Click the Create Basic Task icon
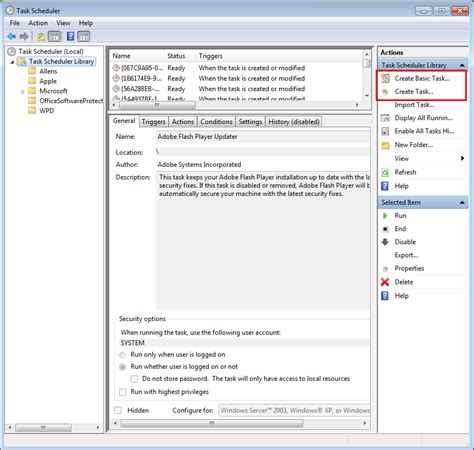 click(385, 78)
